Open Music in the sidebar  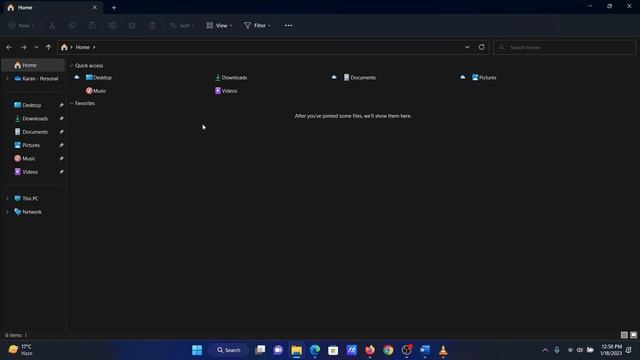(24, 158)
